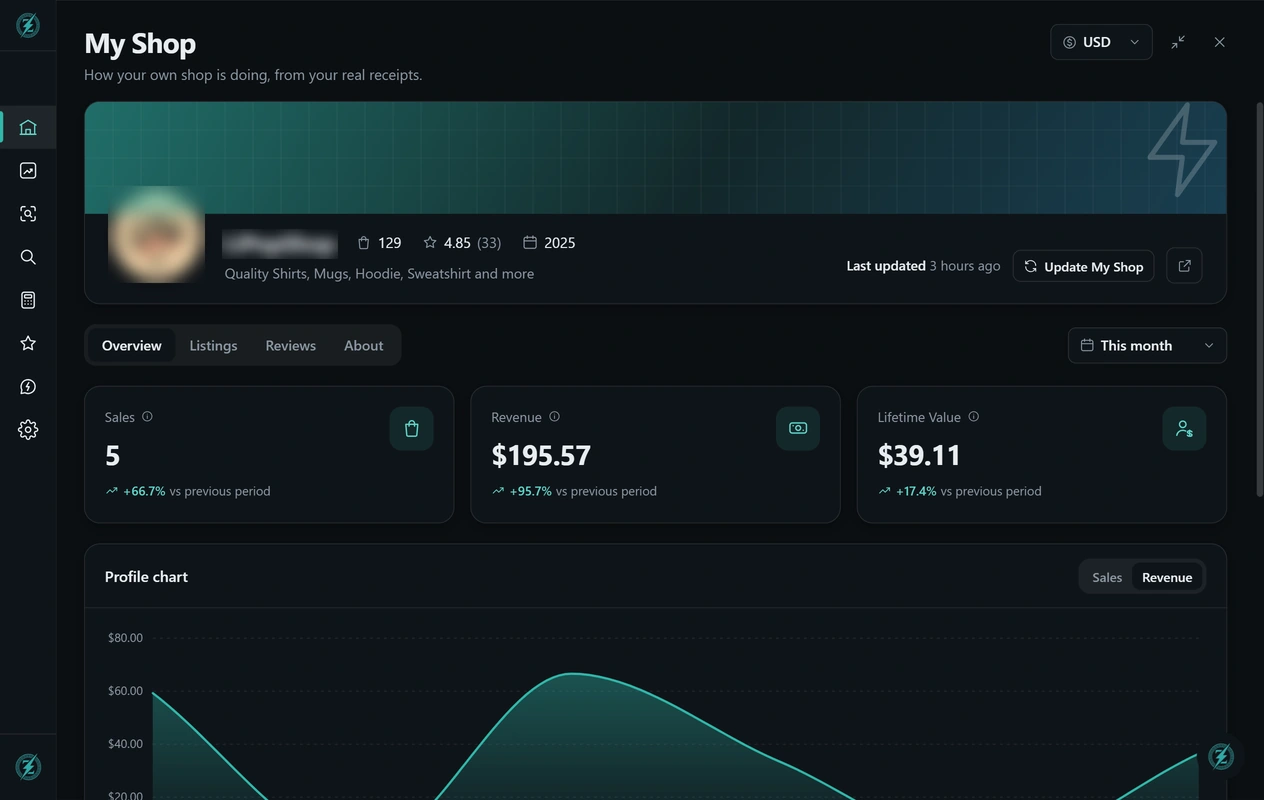
Task: Click the +66.7% sales change text
Action: 144,491
